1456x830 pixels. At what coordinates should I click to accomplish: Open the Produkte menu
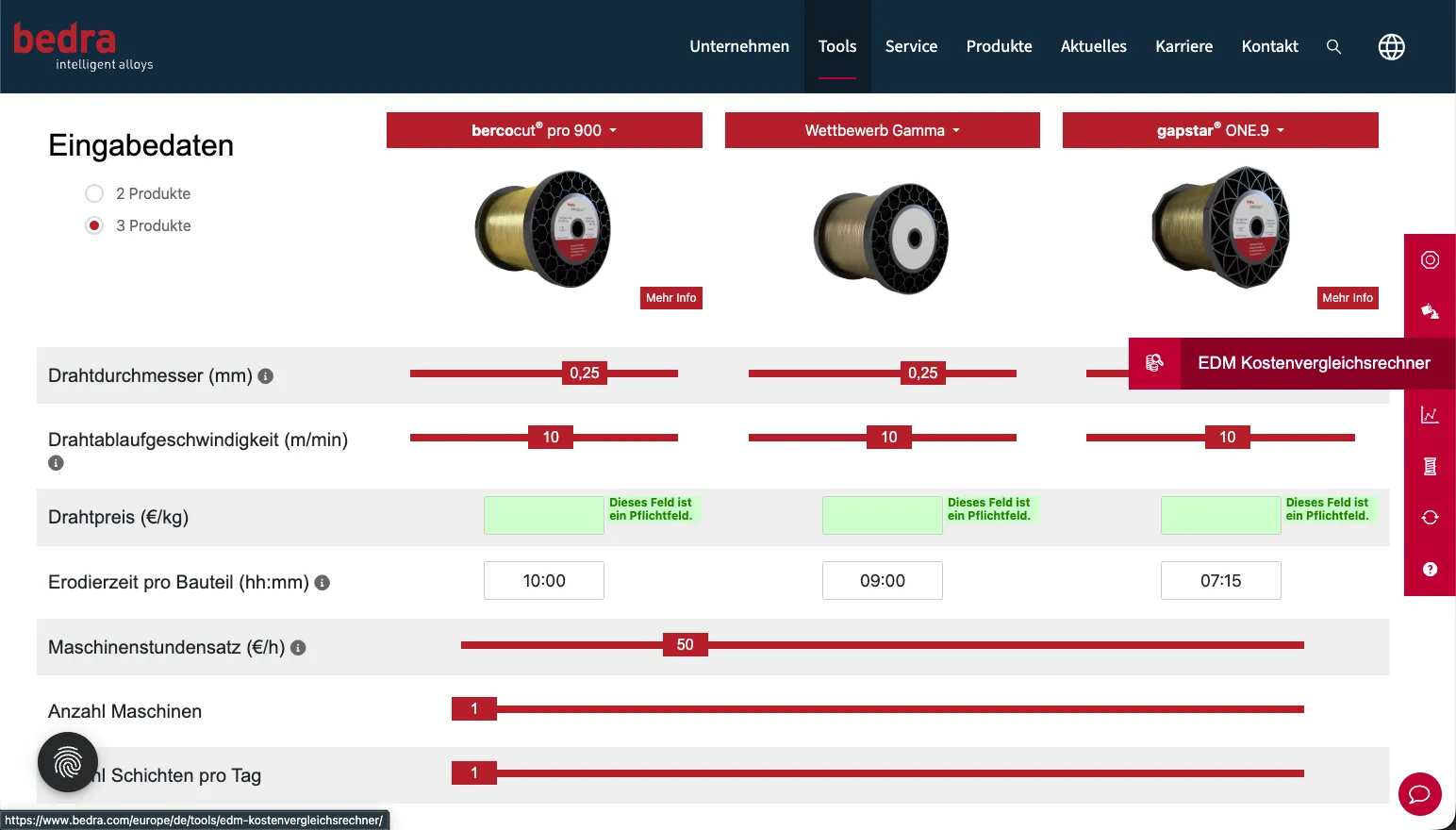point(999,46)
